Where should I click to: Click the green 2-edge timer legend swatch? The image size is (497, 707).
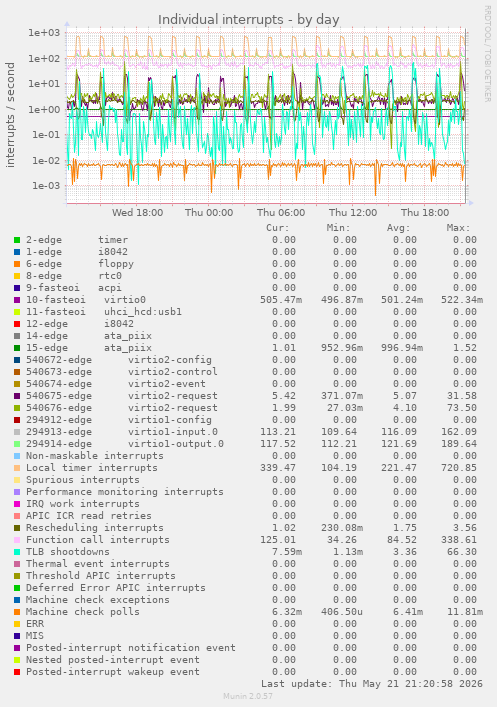tap(17, 240)
